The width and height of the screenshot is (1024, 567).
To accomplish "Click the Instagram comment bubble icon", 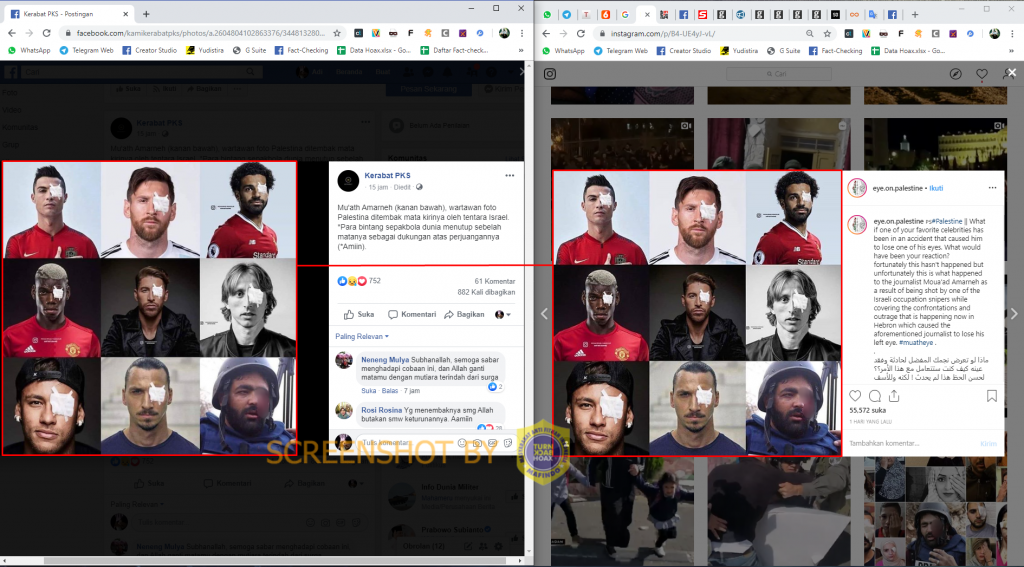I will pos(875,395).
